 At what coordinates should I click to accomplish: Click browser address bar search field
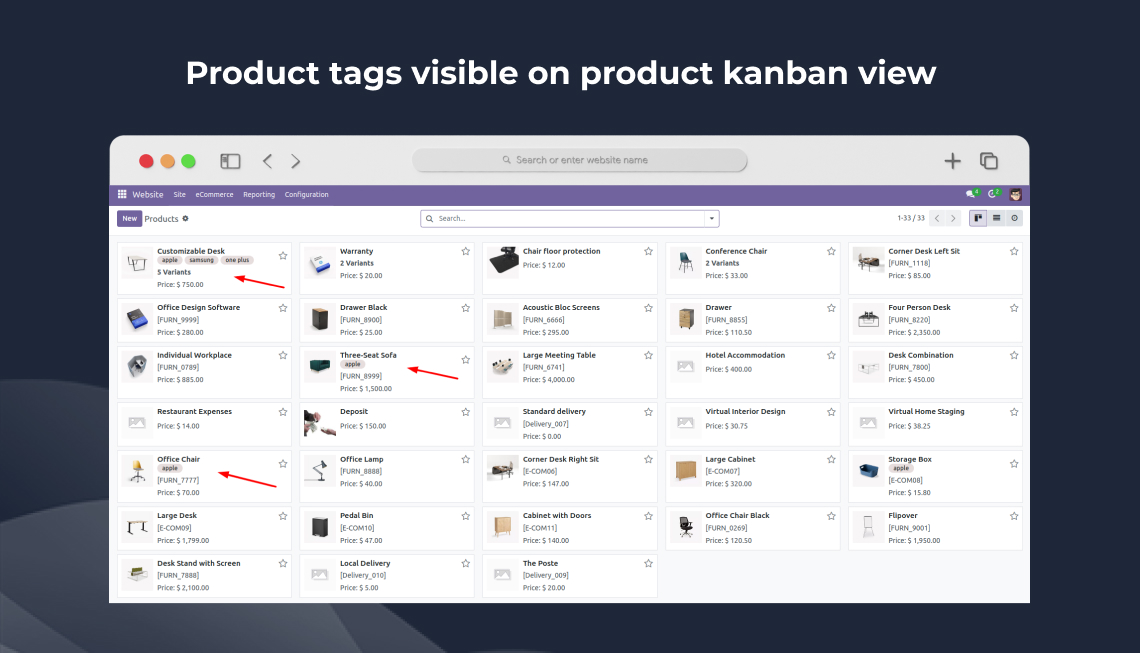580,160
